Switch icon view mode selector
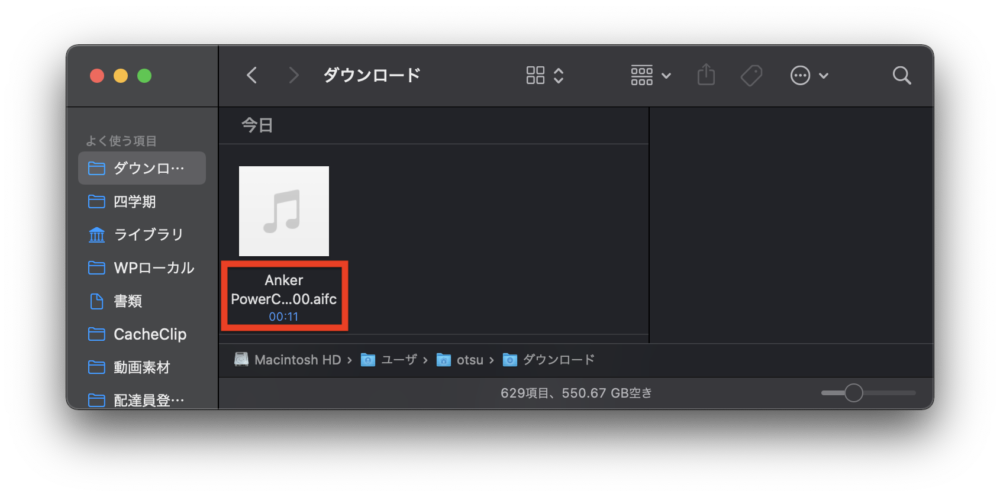 [x=545, y=75]
